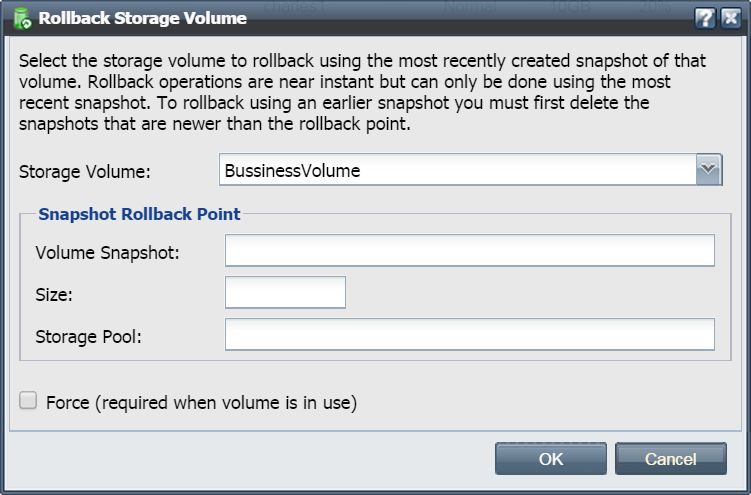Screen dimensions: 751x495
Task: Click the Storage Volume label
Action: 85,171
